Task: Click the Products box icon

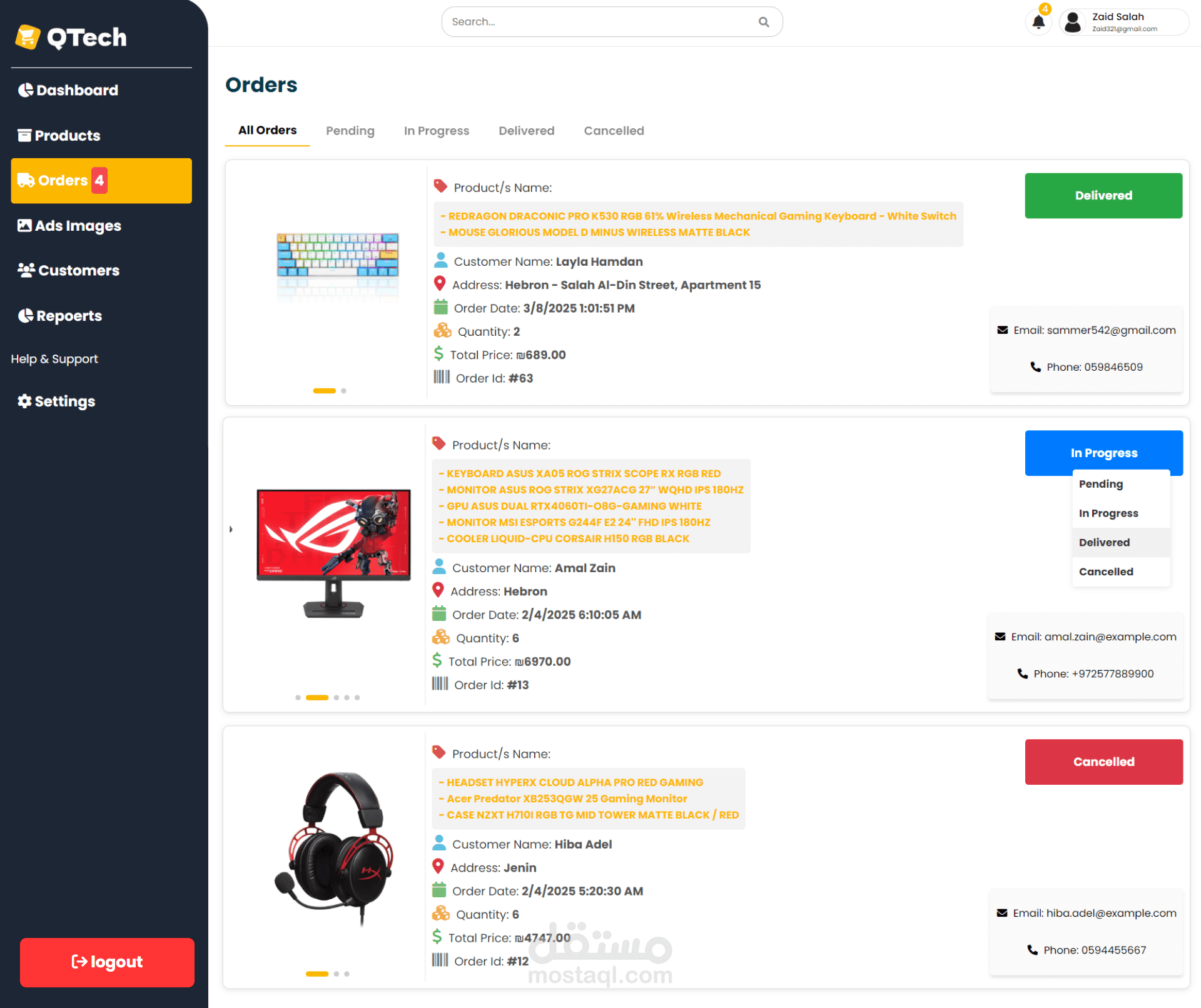Action: pyautogui.click(x=24, y=136)
